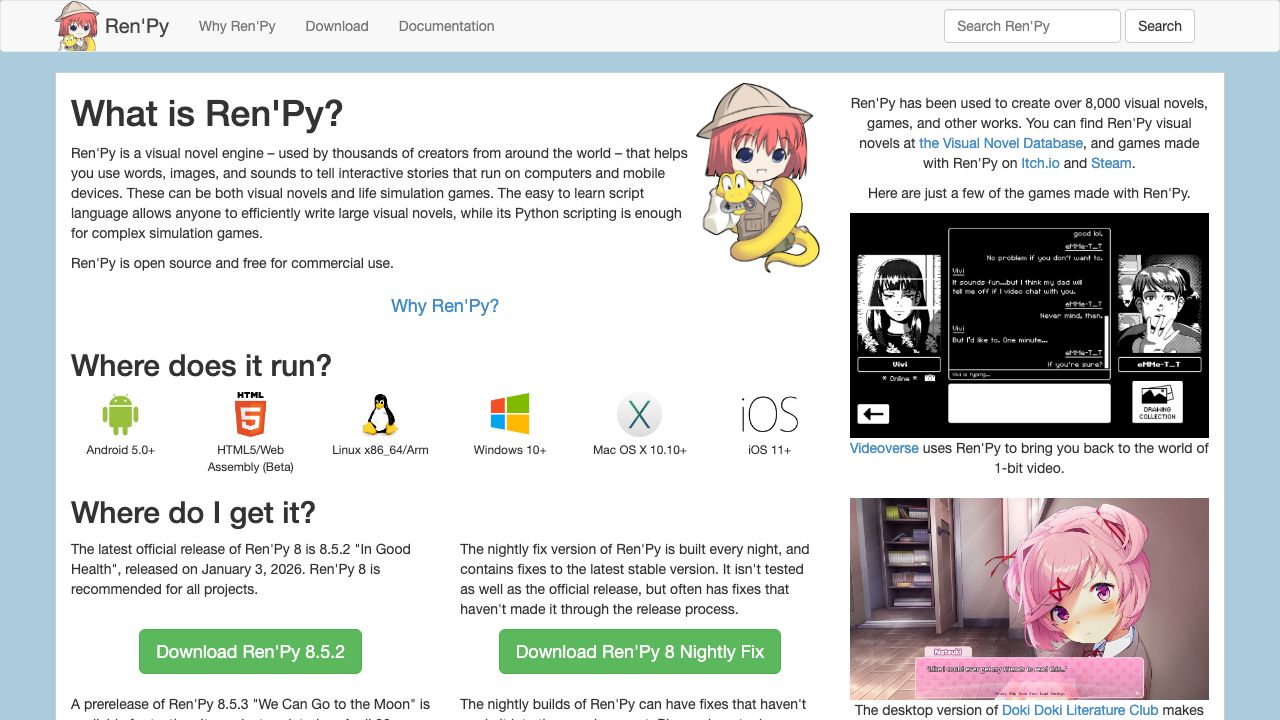
Task: Click Download Ren'Py 8 Nightly Fix button
Action: pyautogui.click(x=640, y=652)
